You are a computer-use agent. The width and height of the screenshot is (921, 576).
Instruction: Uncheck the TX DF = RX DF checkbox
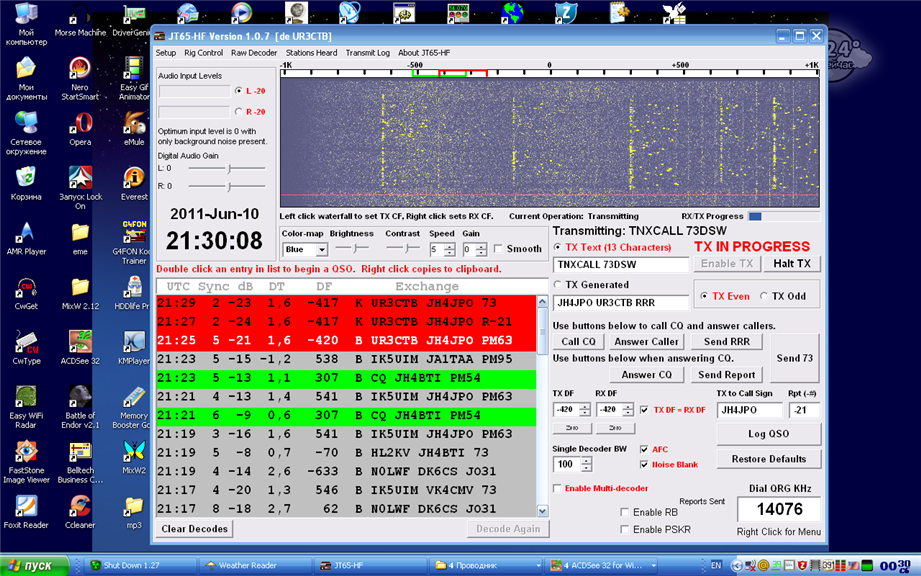644,410
